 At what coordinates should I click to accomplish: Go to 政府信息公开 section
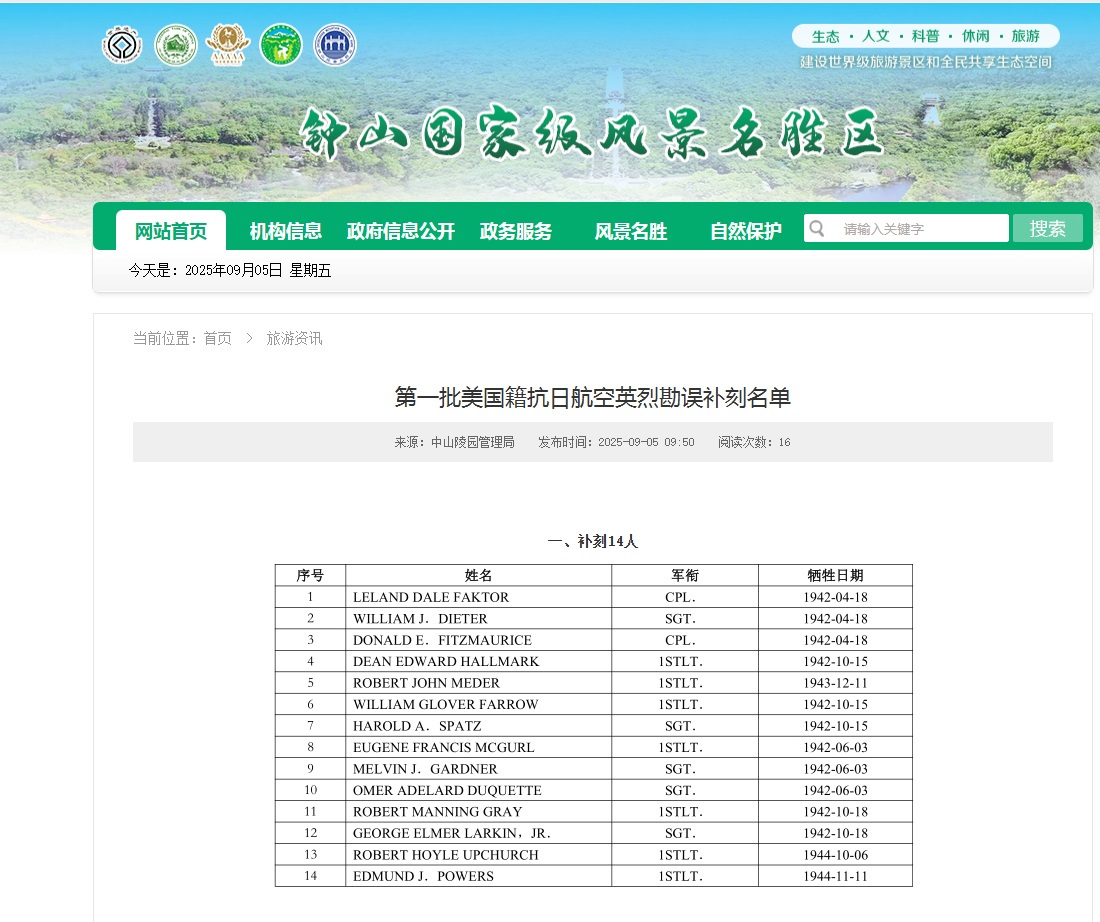[x=401, y=231]
